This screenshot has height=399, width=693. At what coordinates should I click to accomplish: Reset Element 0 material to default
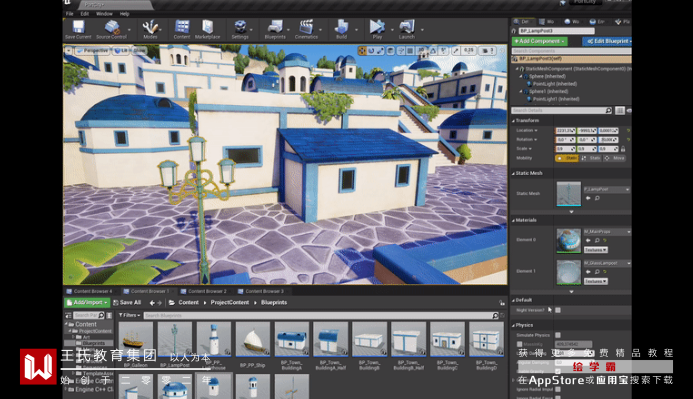tap(605, 240)
